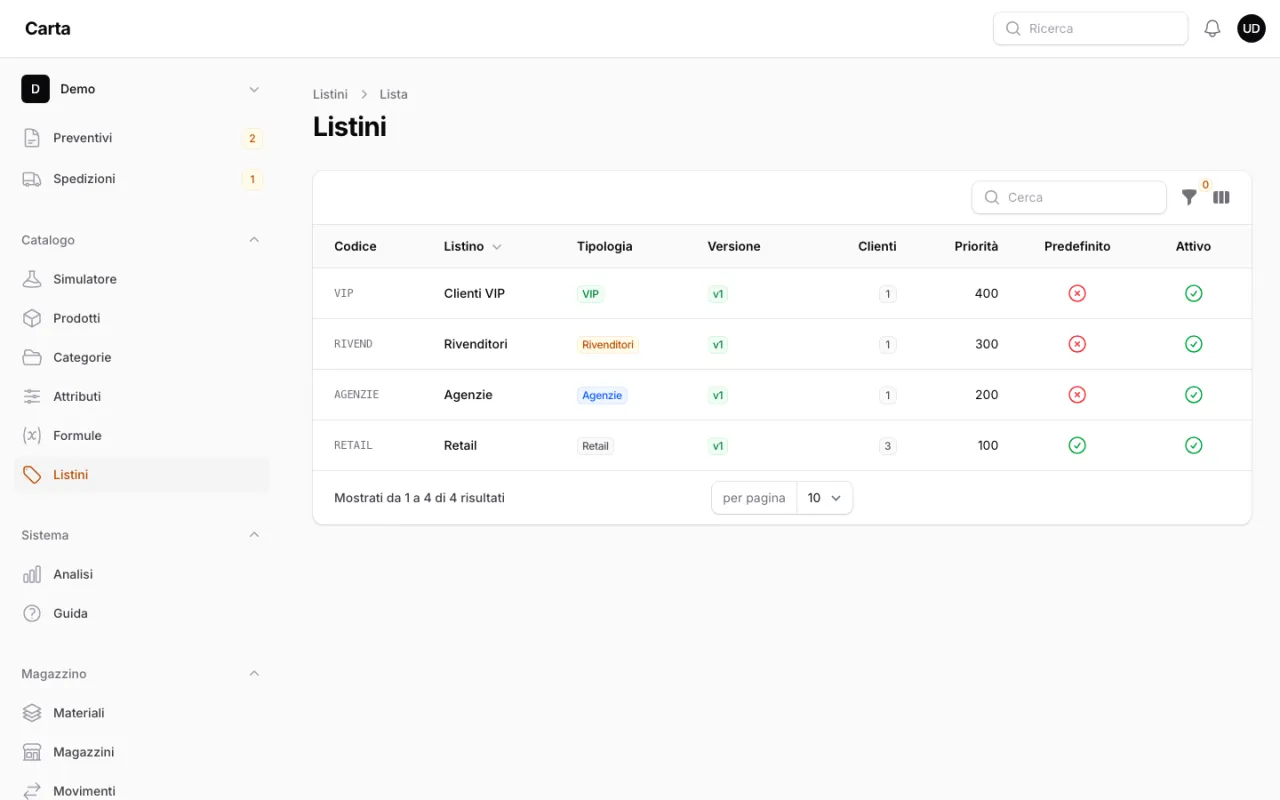1280x800 pixels.
Task: Open Analisi via its bar chart icon
Action: click(x=32, y=574)
